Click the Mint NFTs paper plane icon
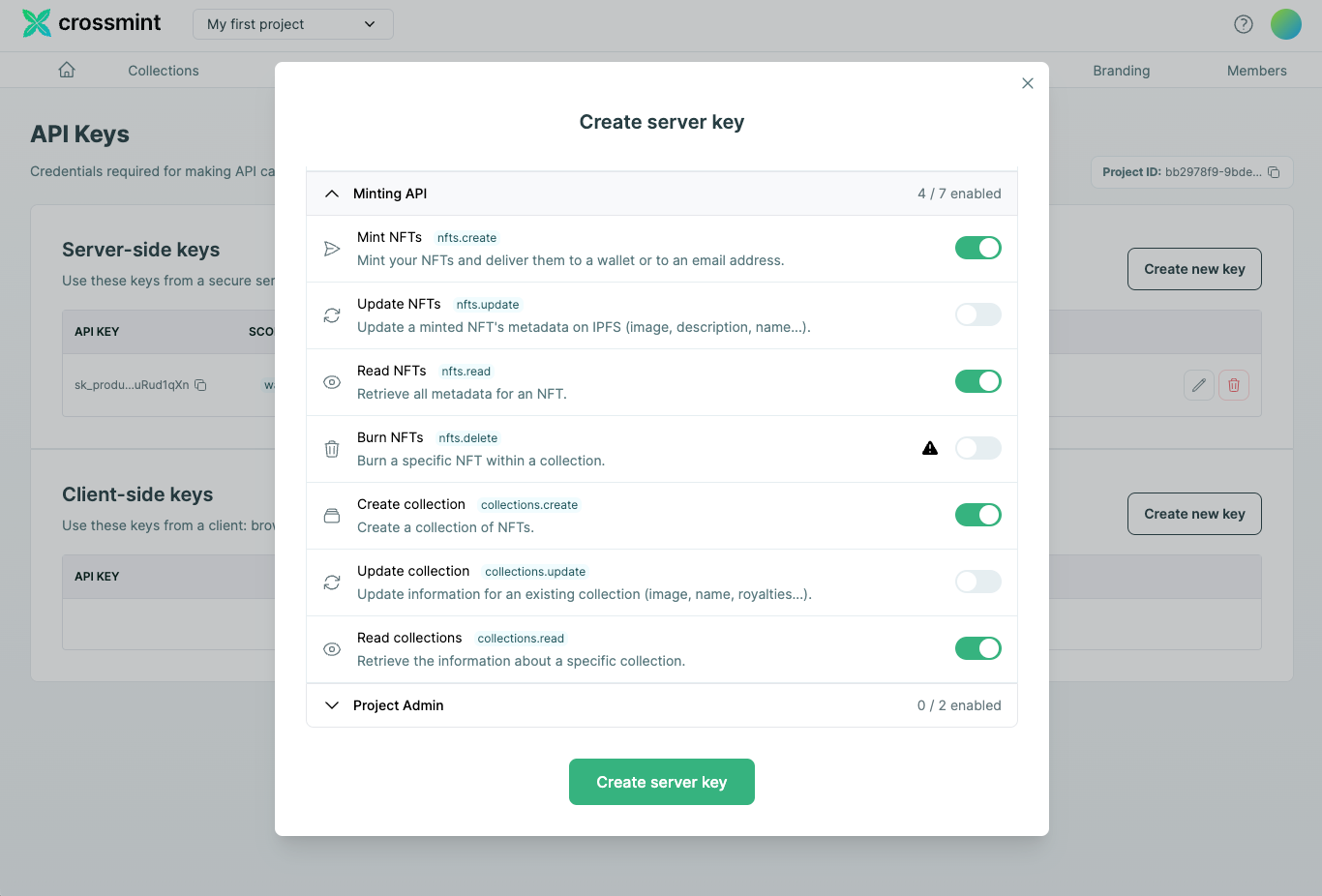The image size is (1322, 896). coord(332,249)
